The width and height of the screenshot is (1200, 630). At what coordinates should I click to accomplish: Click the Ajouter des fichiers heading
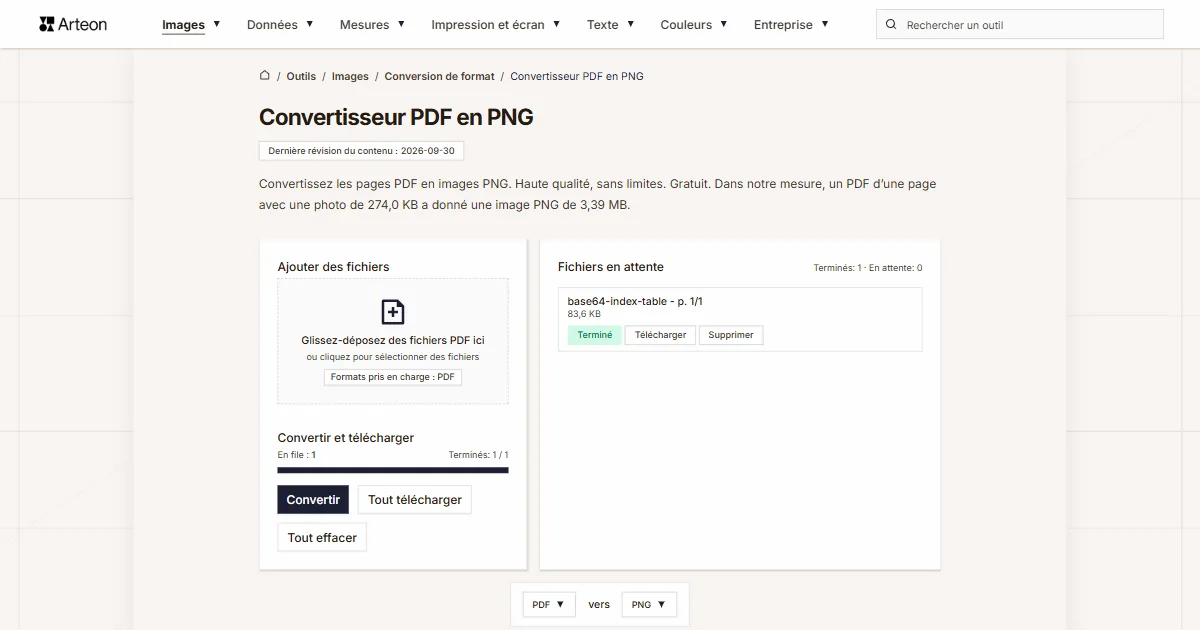click(334, 267)
